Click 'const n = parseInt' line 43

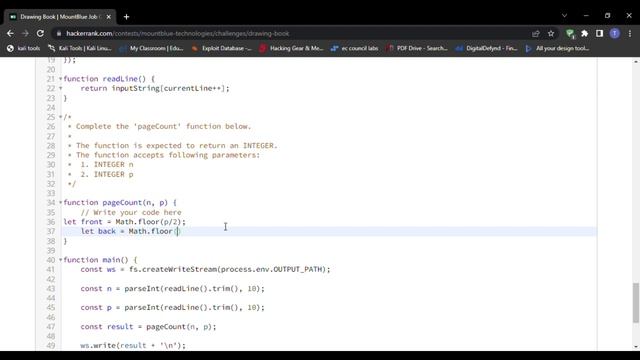coord(173,289)
